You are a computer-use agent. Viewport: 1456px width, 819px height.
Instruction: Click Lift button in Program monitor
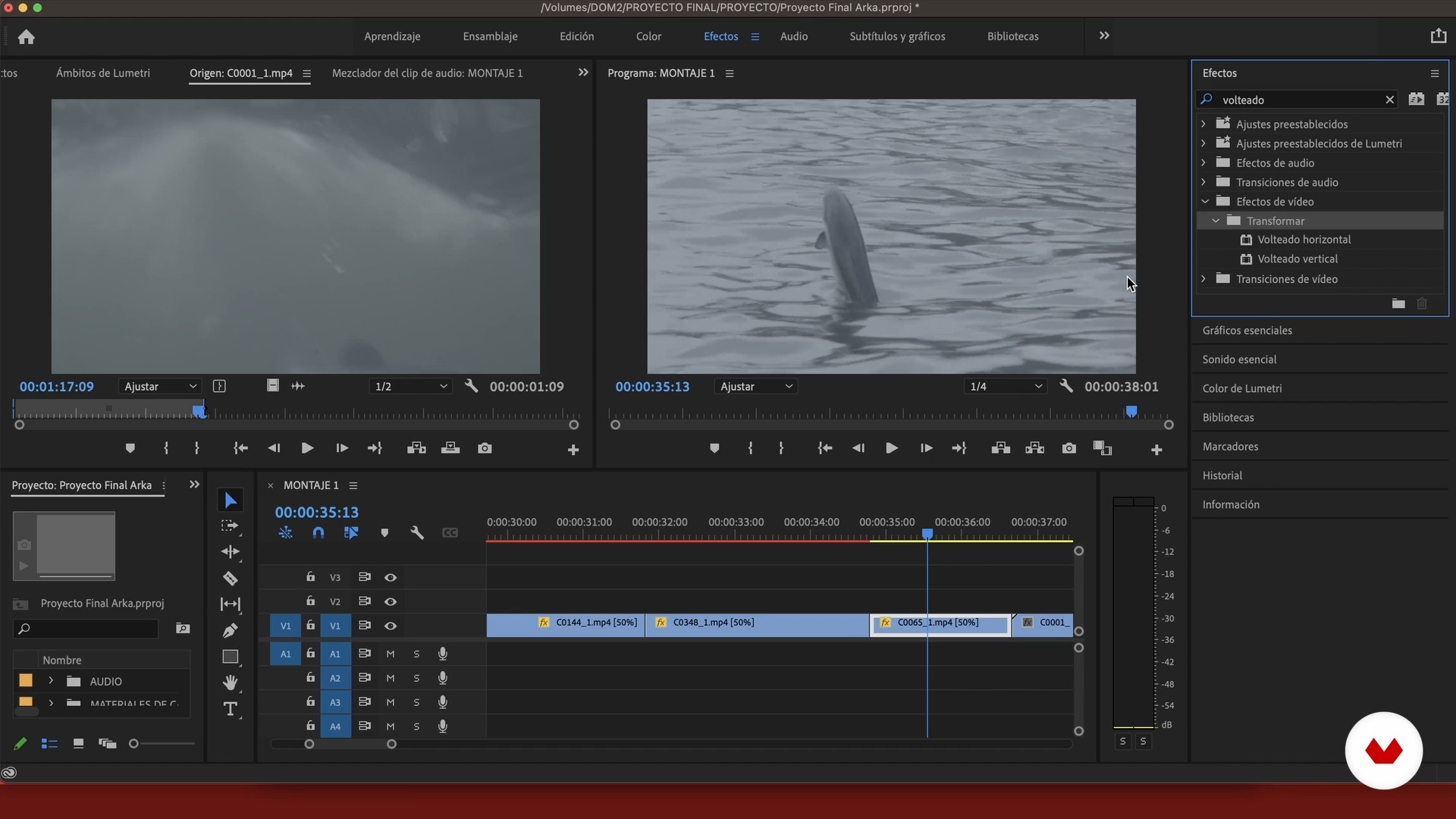coord(1000,448)
